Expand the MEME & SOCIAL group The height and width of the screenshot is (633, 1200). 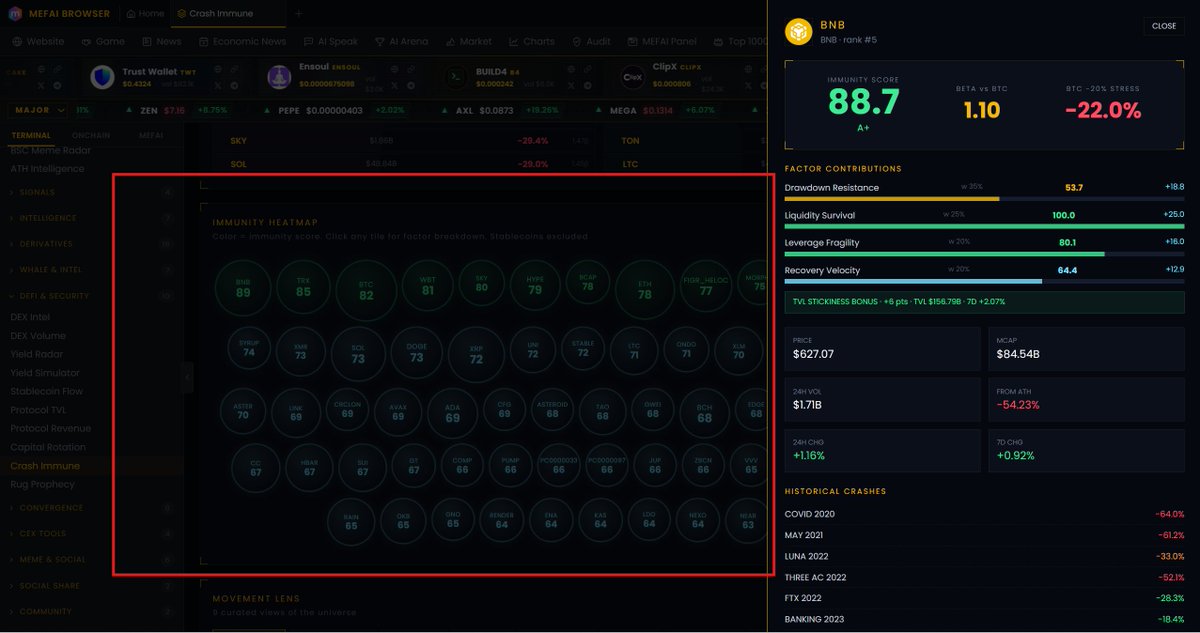point(91,560)
